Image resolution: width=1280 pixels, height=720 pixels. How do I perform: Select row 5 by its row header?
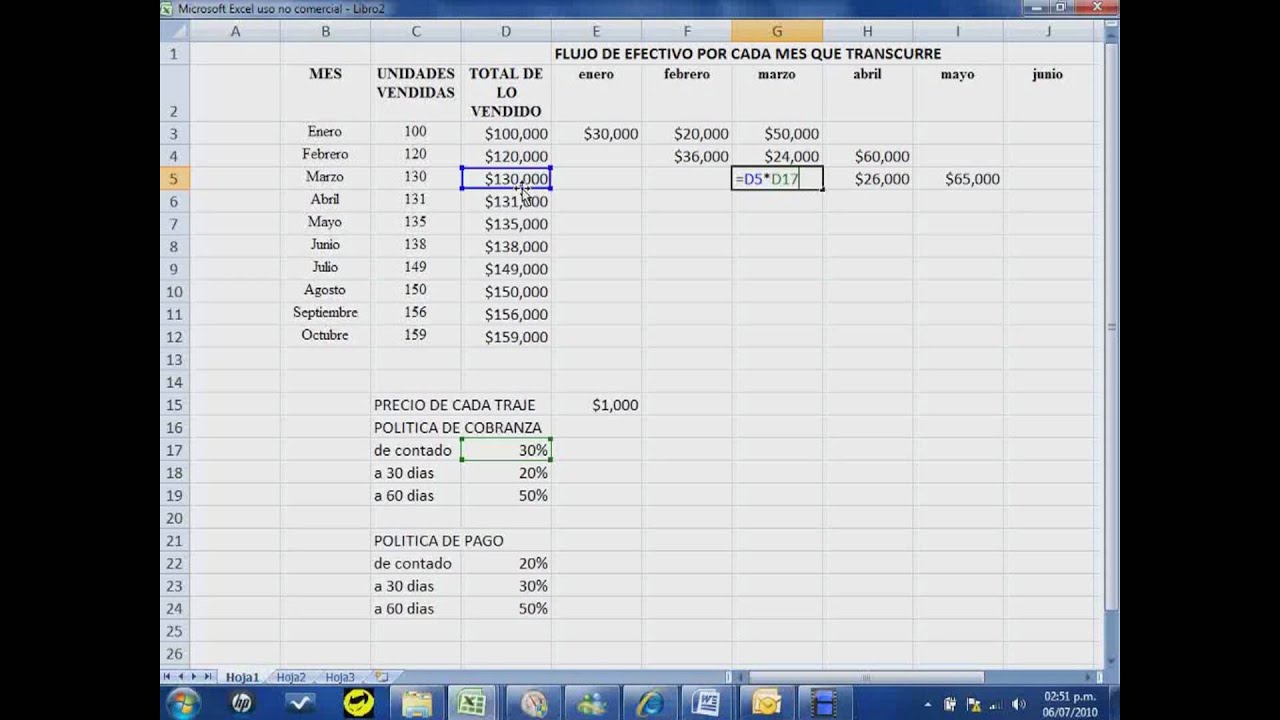tap(175, 179)
